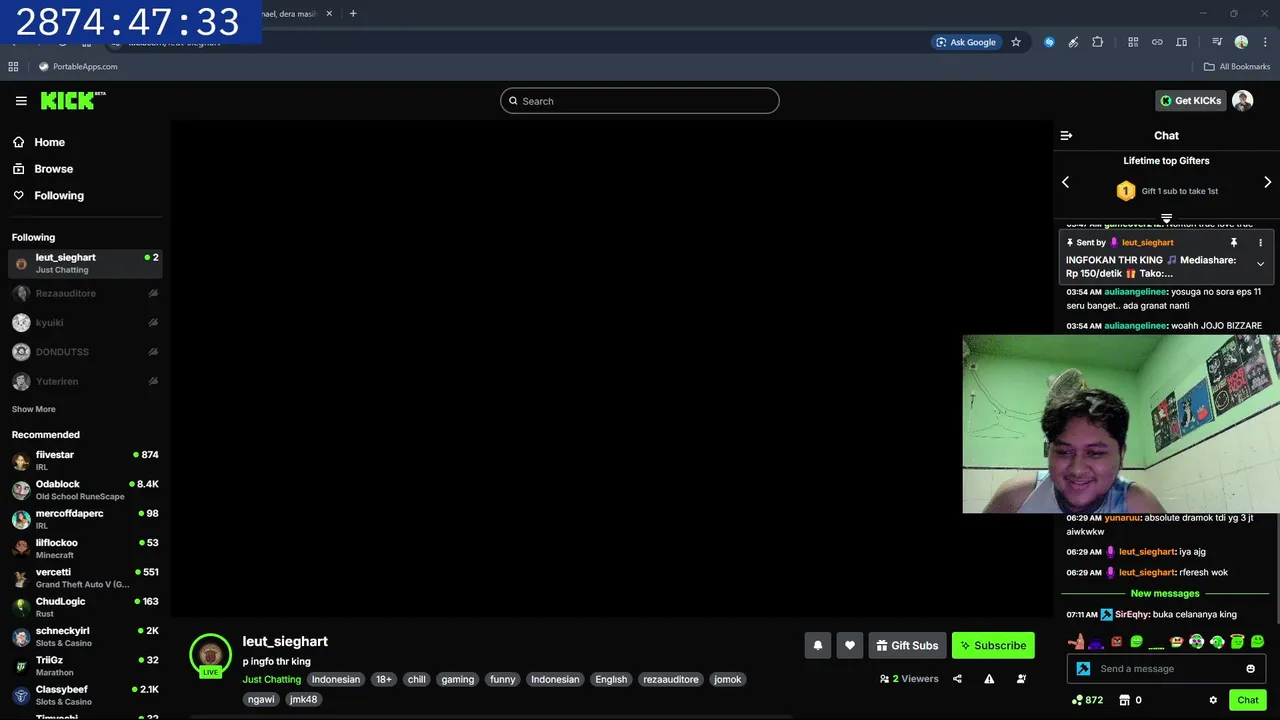The height and width of the screenshot is (720, 1280).
Task: Click the Kick logo
Action: point(73,100)
